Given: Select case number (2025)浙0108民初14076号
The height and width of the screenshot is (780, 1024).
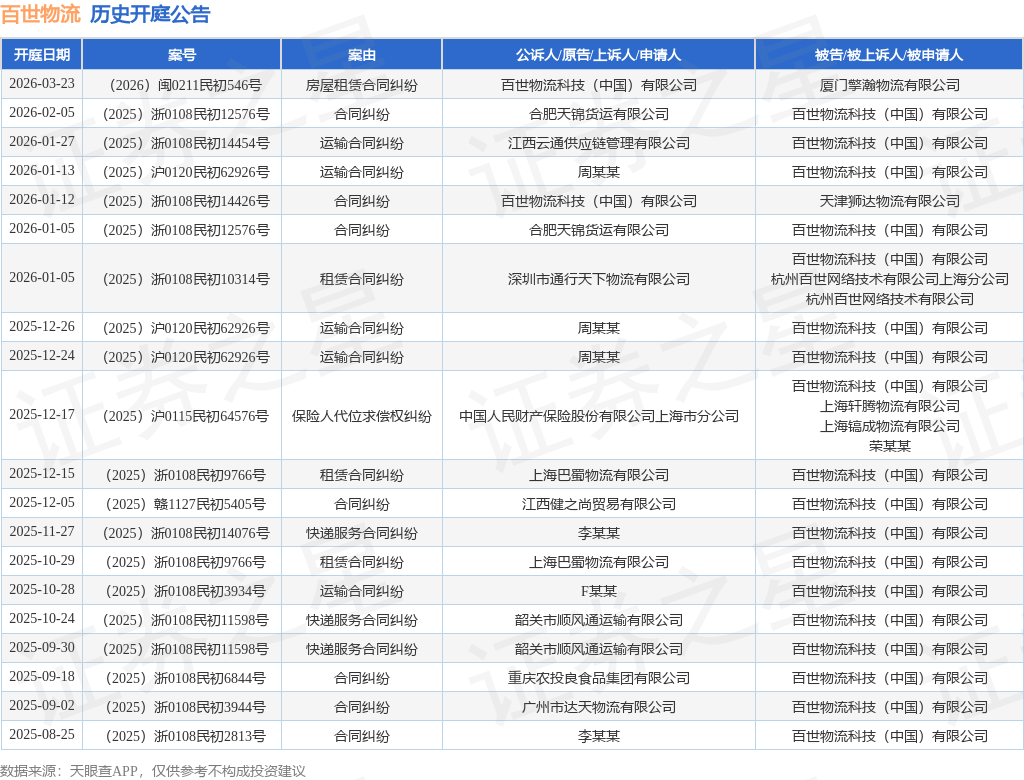Looking at the screenshot, I should pyautogui.click(x=185, y=533).
